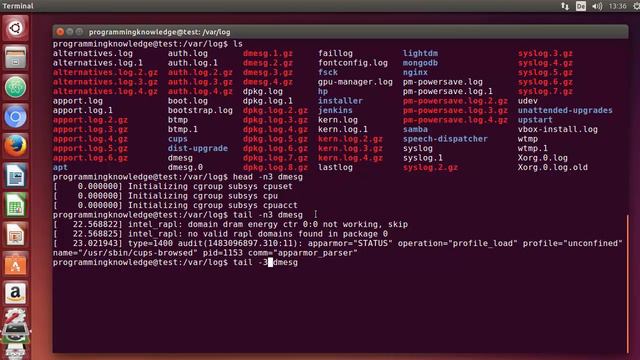
Task: Open LibreOffice Impress from the launcher
Action: tap(16, 235)
